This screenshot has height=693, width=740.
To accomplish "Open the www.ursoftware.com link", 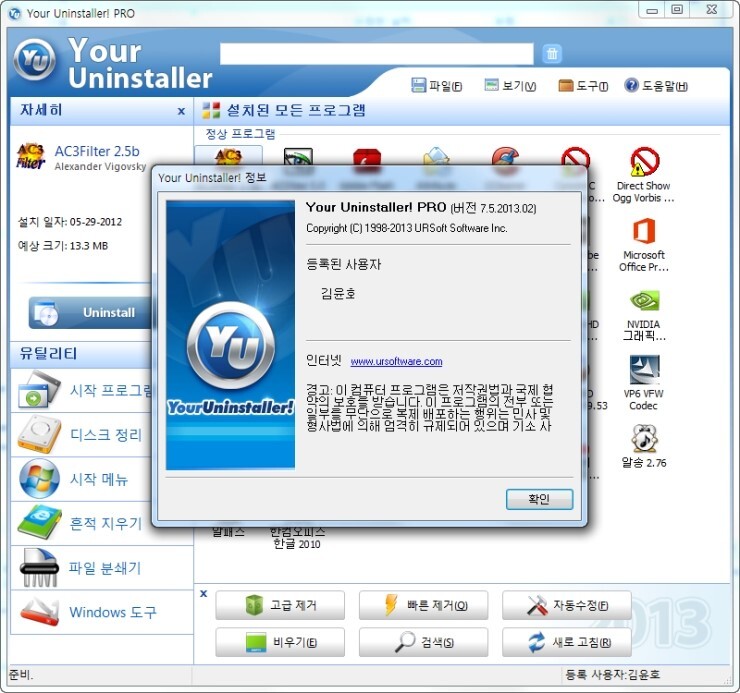I will click(396, 362).
